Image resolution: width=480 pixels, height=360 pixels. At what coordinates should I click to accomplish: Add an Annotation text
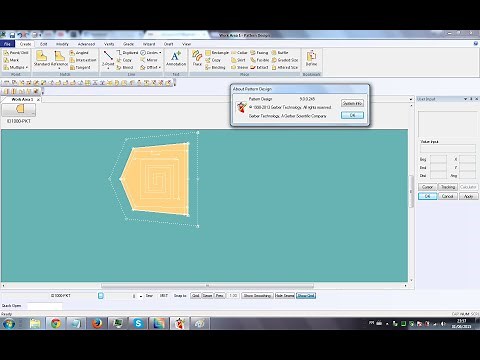pyautogui.click(x=176, y=58)
